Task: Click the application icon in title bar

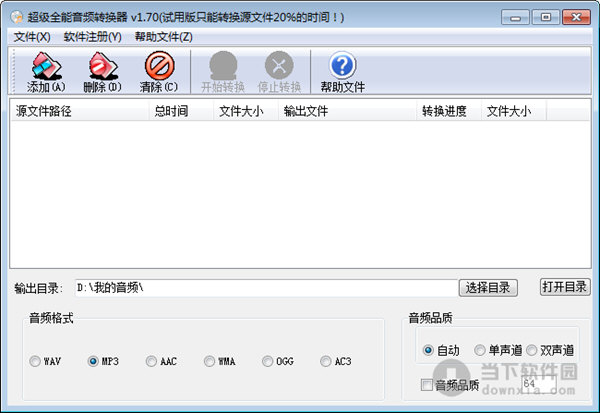Action: [16, 17]
